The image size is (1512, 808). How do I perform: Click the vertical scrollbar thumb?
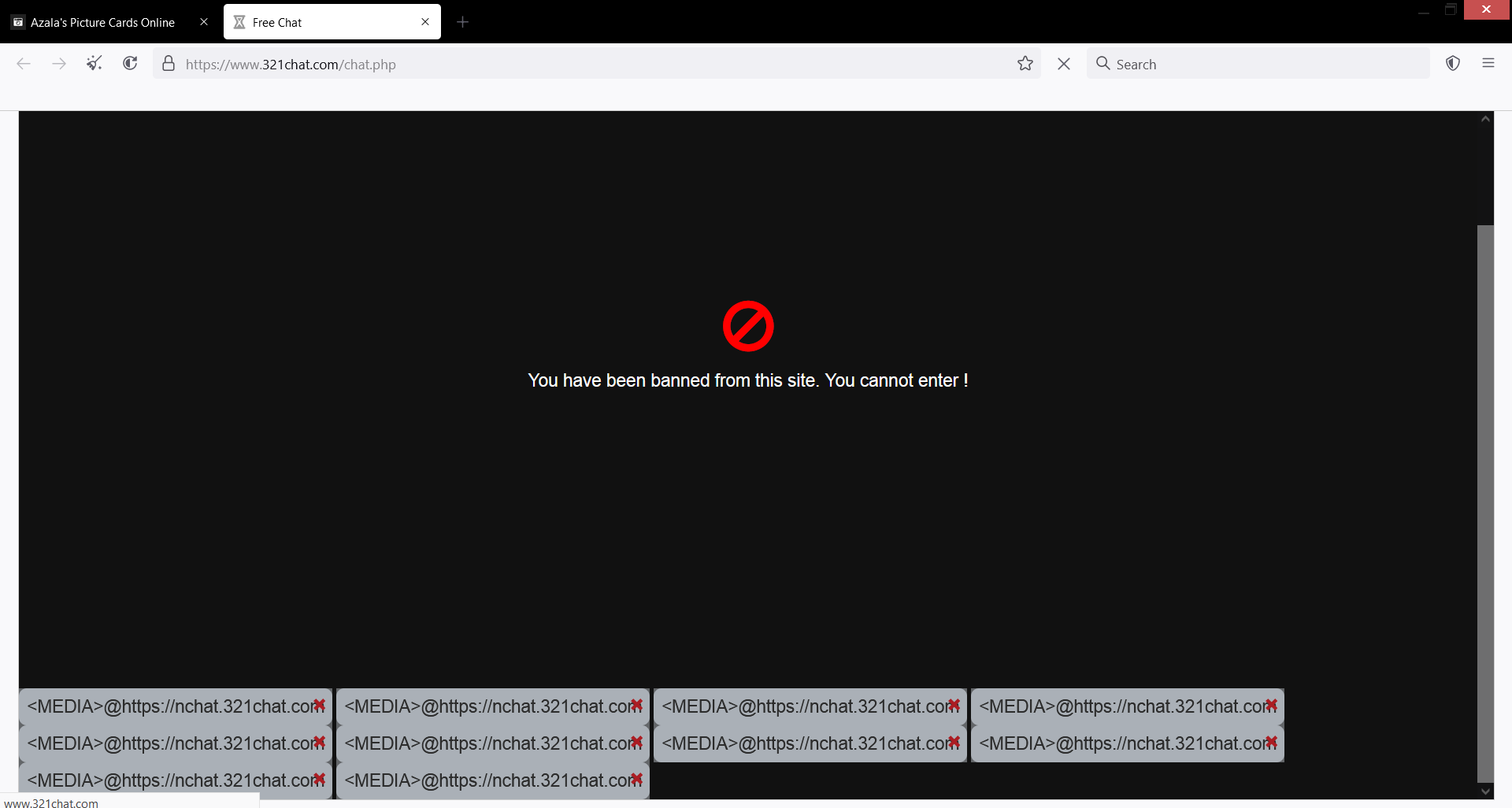[1485, 504]
